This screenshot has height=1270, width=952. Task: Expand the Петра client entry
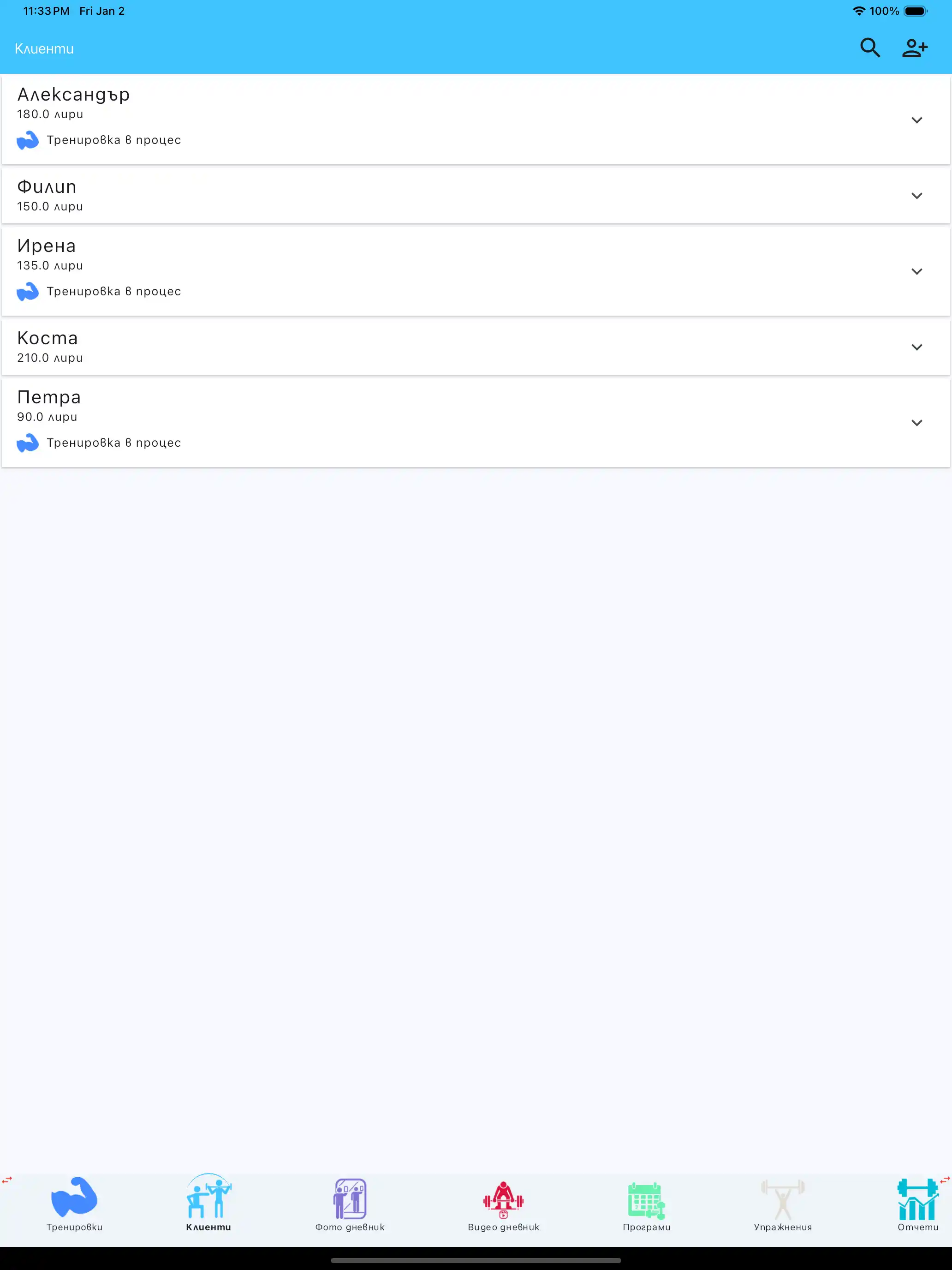pos(917,423)
